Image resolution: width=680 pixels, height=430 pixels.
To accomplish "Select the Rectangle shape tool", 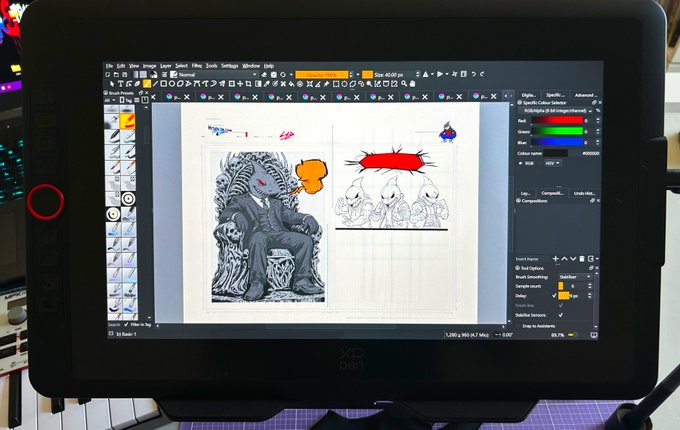I will pos(163,84).
